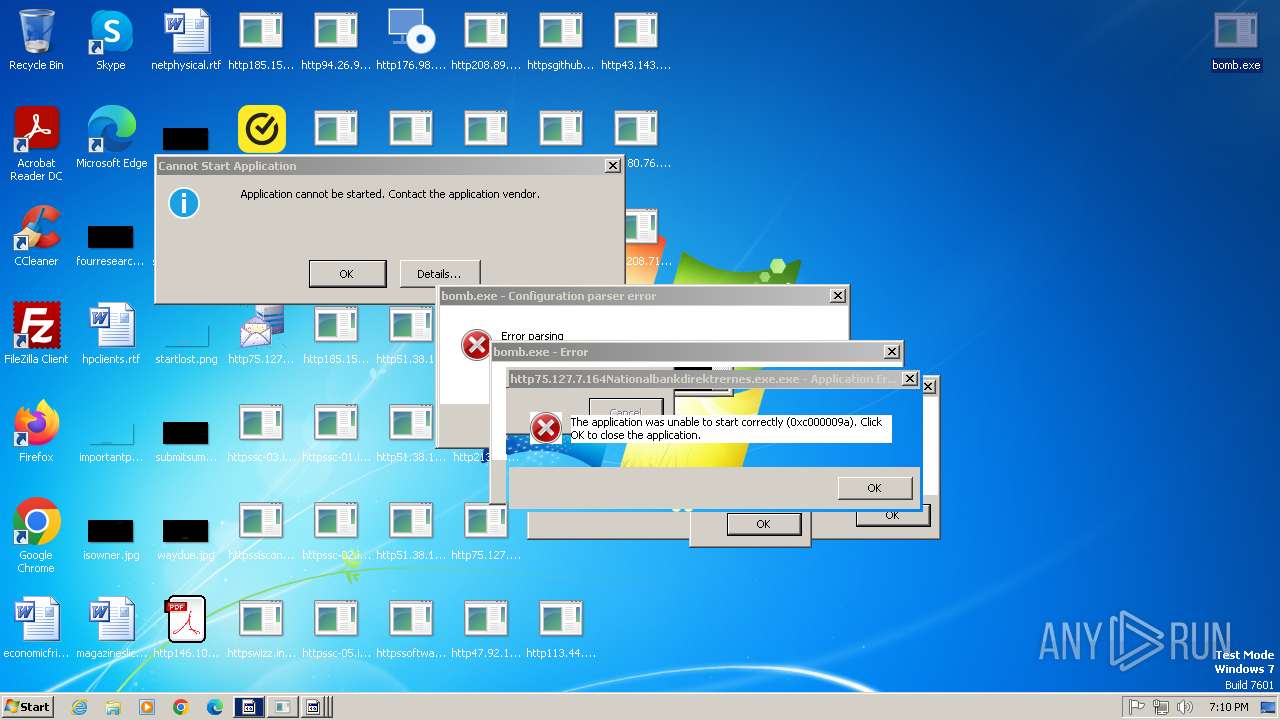This screenshot has width=1280, height=720.
Task: Open Windows Media Player from the taskbar
Action: click(x=147, y=707)
